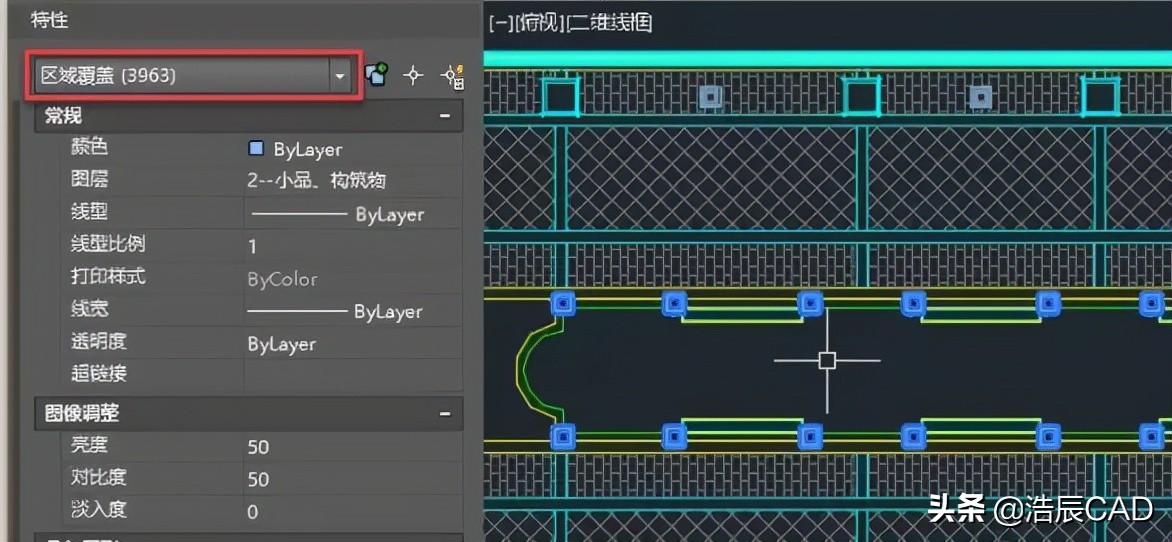This screenshot has height=542, width=1172.
Task: Click the 颜色 row's blue color swatch
Action: coord(256,149)
